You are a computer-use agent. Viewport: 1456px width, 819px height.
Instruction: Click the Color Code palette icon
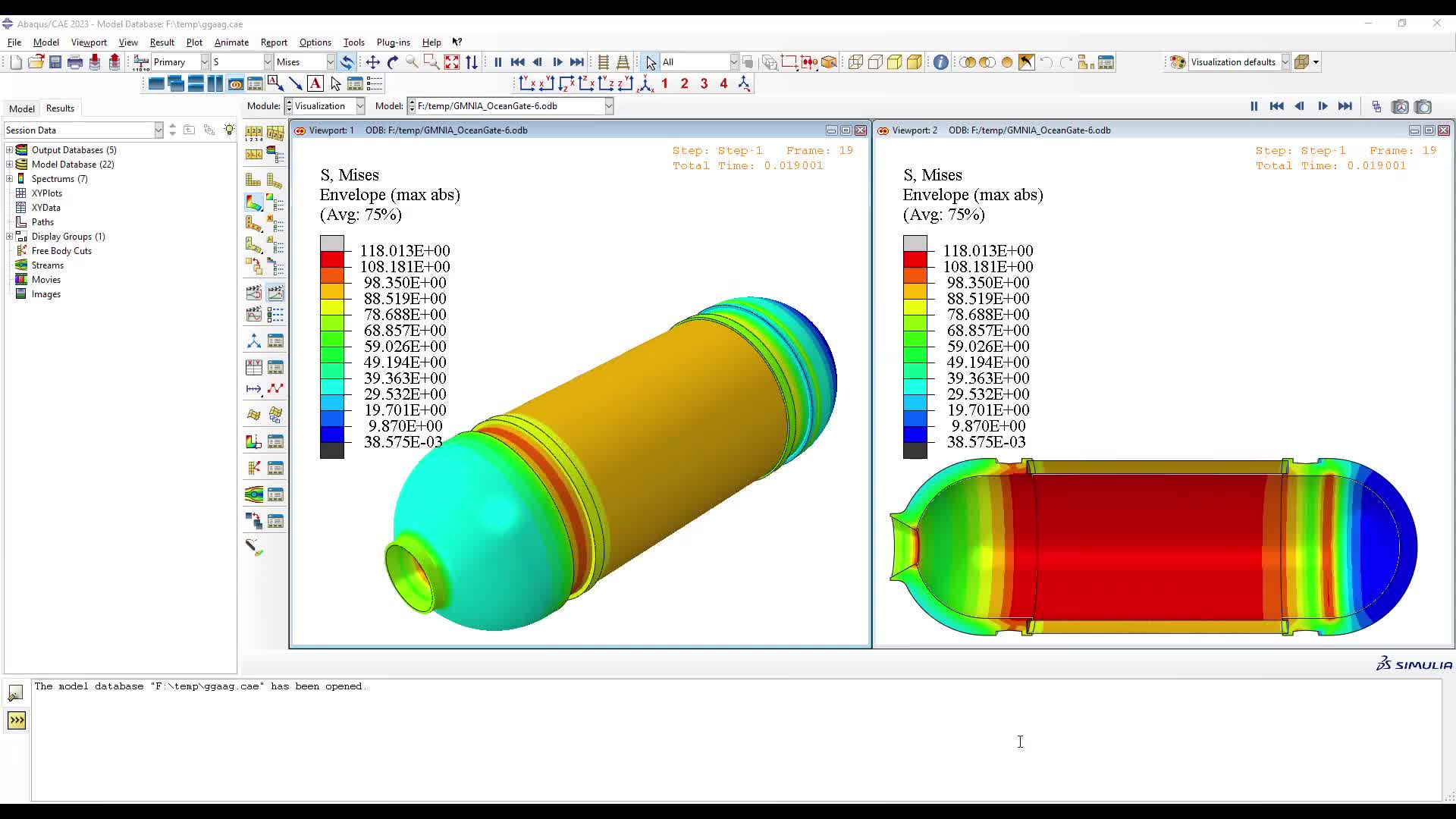(1178, 62)
